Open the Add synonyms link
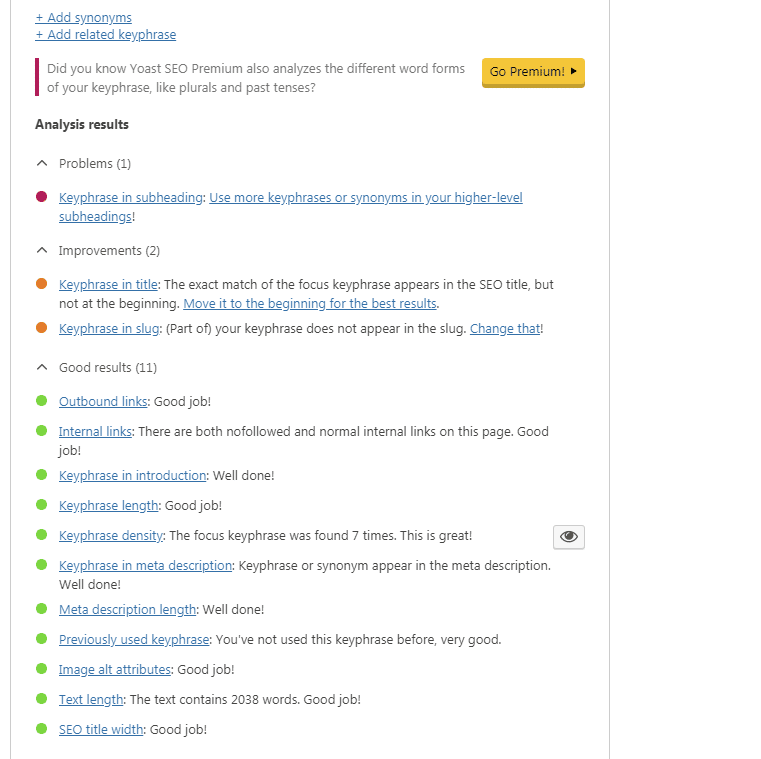The height and width of the screenshot is (759, 761). [83, 17]
